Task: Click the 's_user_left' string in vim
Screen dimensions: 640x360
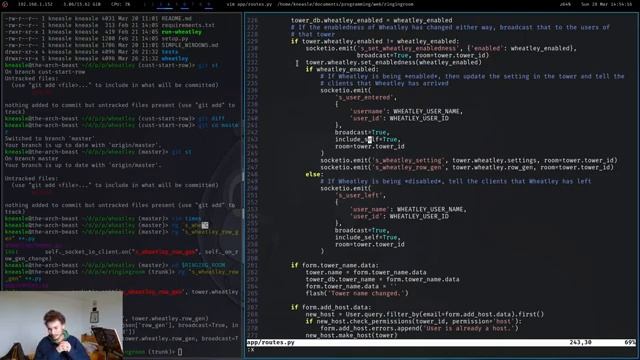Action: click(x=360, y=196)
